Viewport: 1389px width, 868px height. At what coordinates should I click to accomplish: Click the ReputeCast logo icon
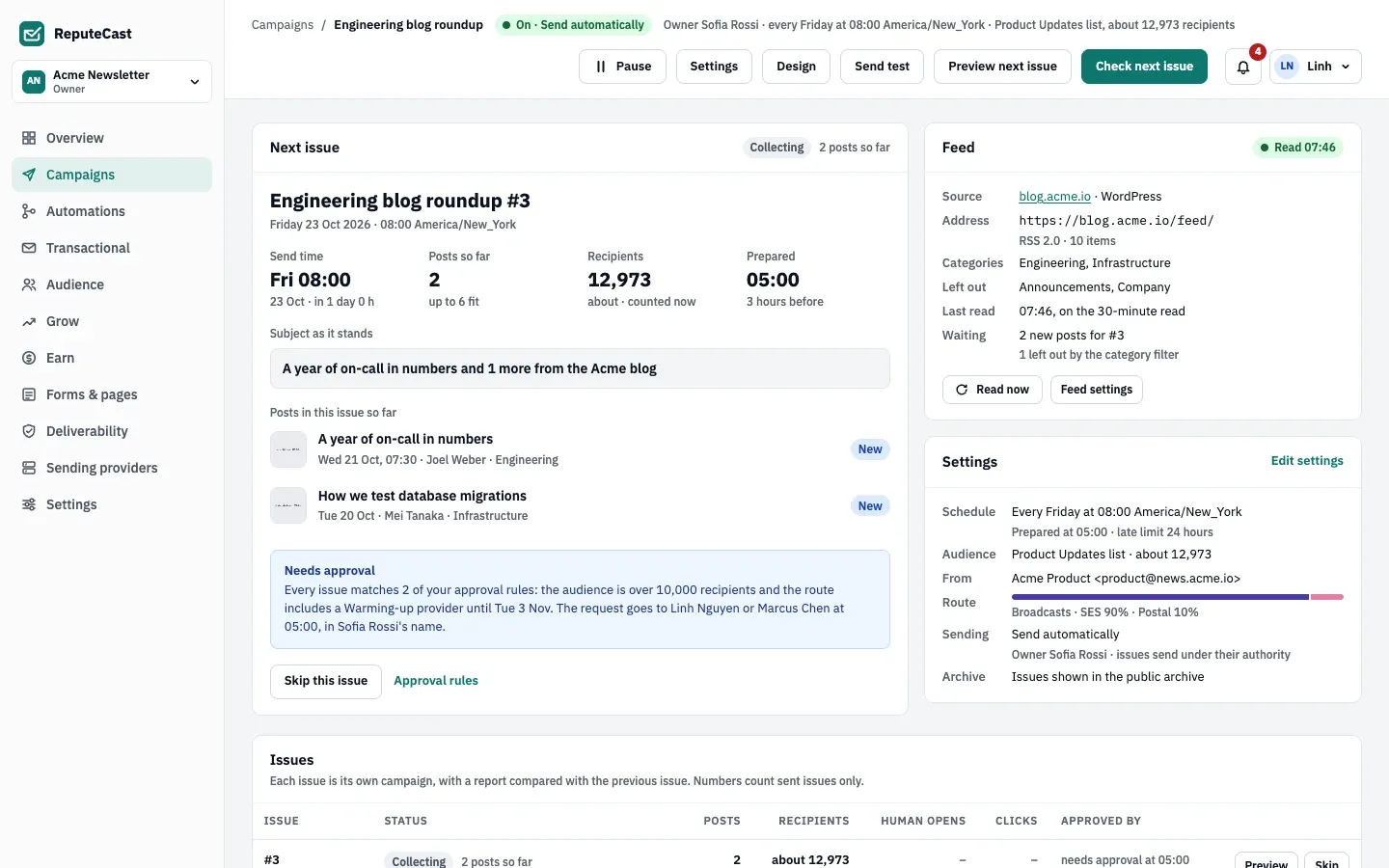click(x=32, y=34)
